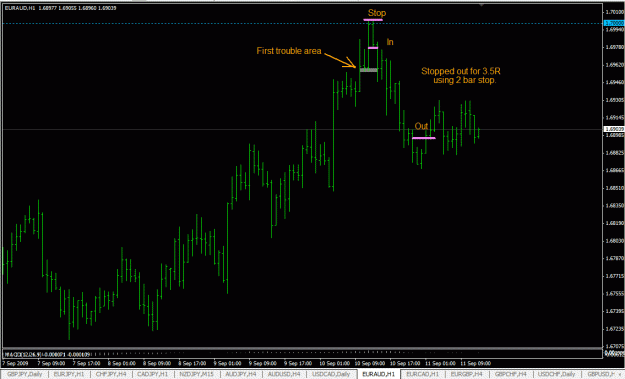Open the USDCAD,Daily chart tab
Viewport: 625px width, 379px height.
pyautogui.click(x=331, y=374)
